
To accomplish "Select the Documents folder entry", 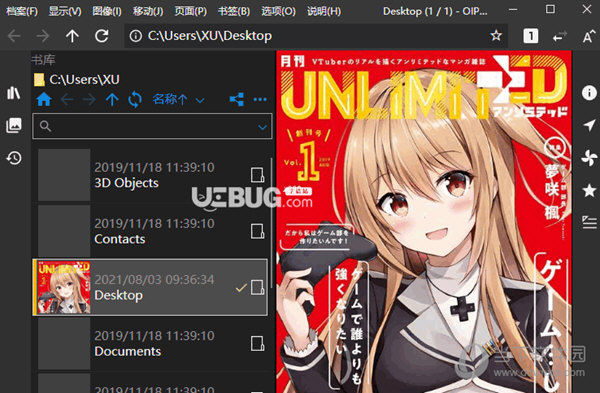I will (150, 344).
